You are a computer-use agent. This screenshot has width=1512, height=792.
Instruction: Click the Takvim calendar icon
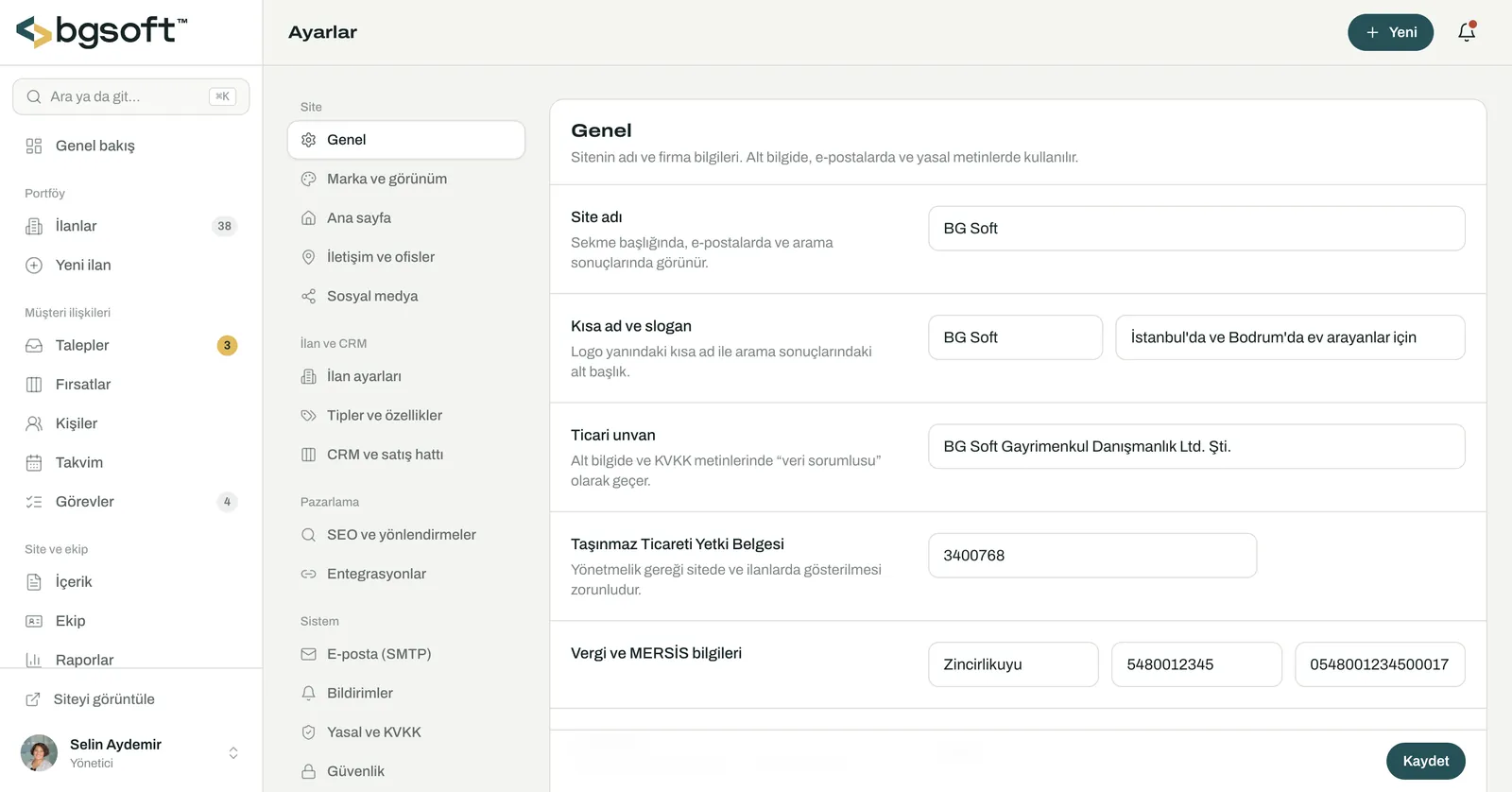34,463
